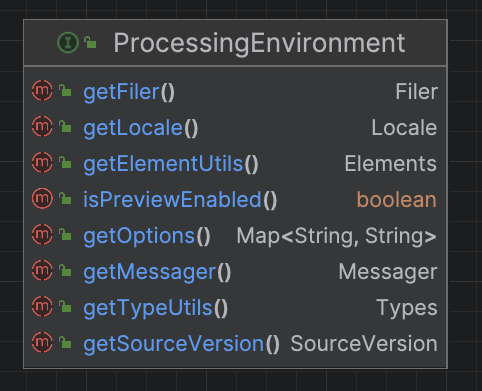Viewport: 482px width, 391px height.
Task: Click the visibility lock icon for getTypeUtils()
Action: (65, 306)
